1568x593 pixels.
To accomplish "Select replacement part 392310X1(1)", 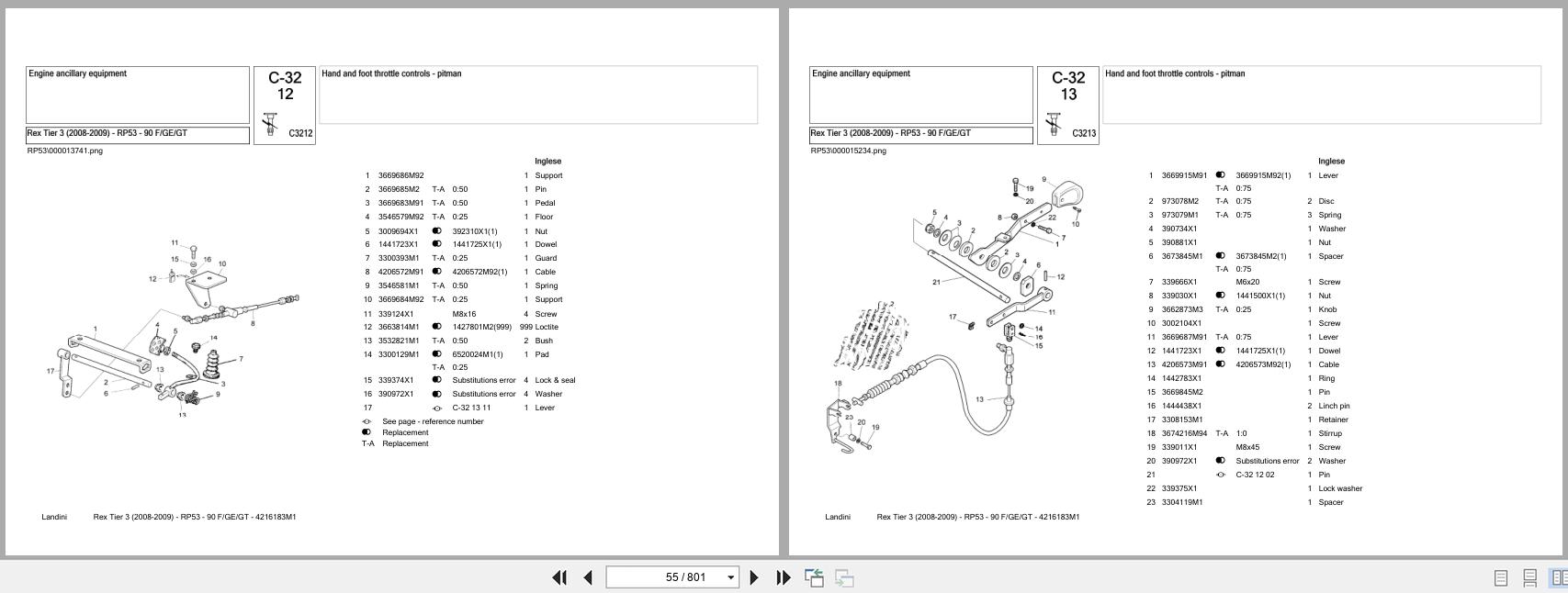I will tap(475, 231).
